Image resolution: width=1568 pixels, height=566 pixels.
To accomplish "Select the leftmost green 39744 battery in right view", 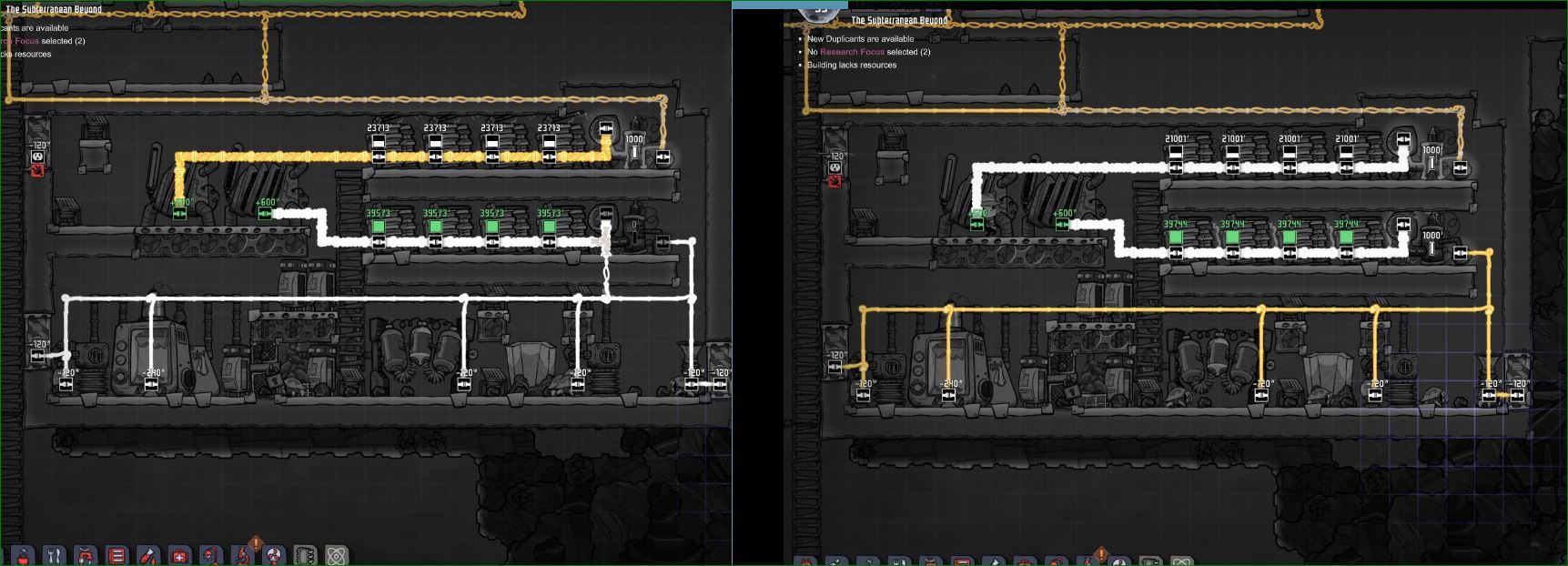I will (x=1175, y=237).
